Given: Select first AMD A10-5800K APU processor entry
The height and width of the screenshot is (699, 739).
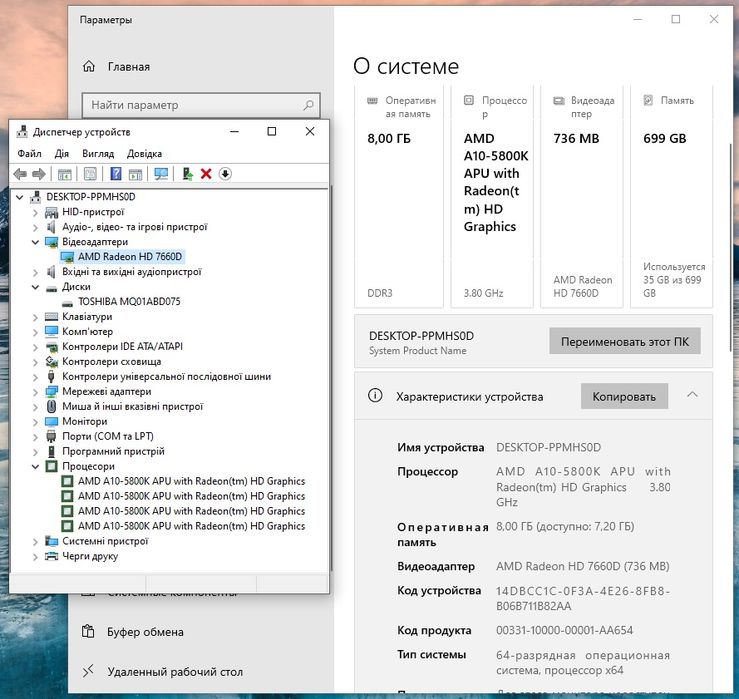Looking at the screenshot, I should tap(191, 481).
